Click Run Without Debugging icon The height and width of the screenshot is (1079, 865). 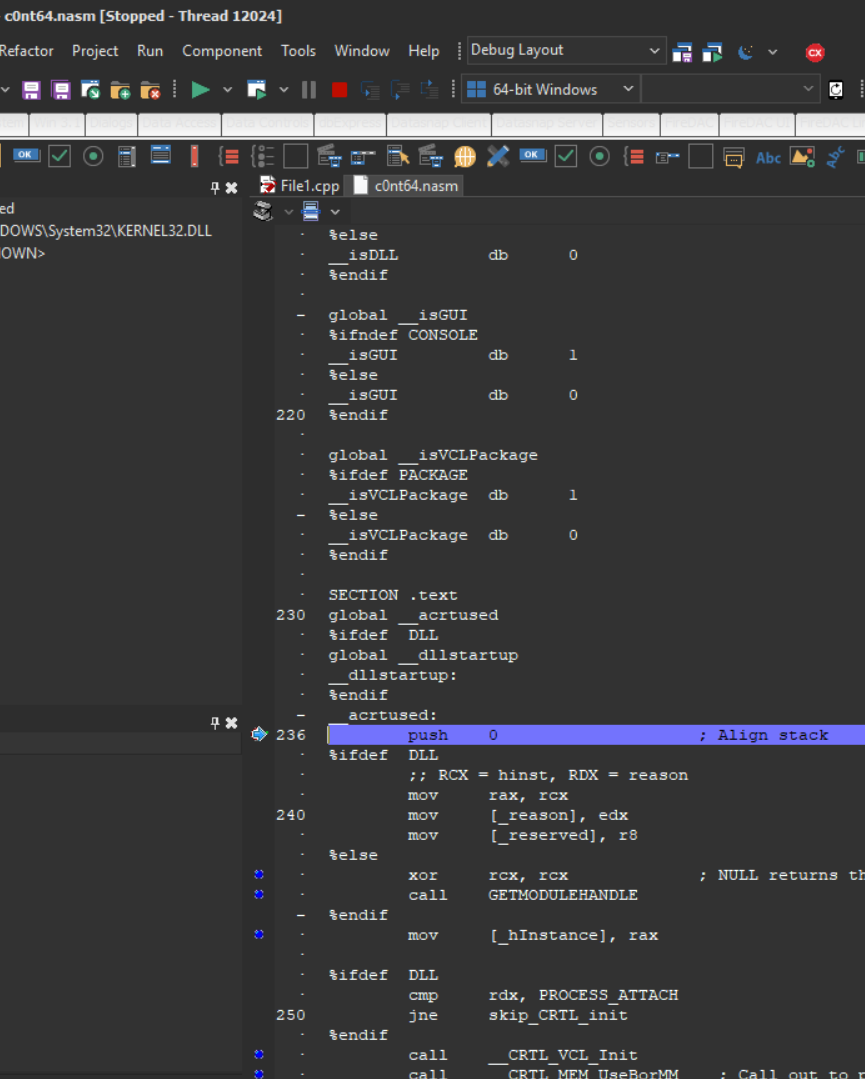pos(257,90)
